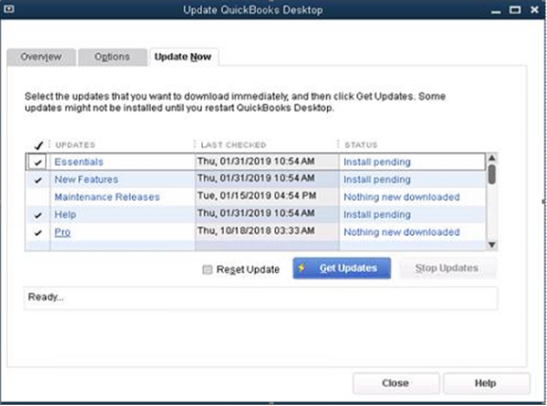Click the UPDATES column header

[x=75, y=145]
